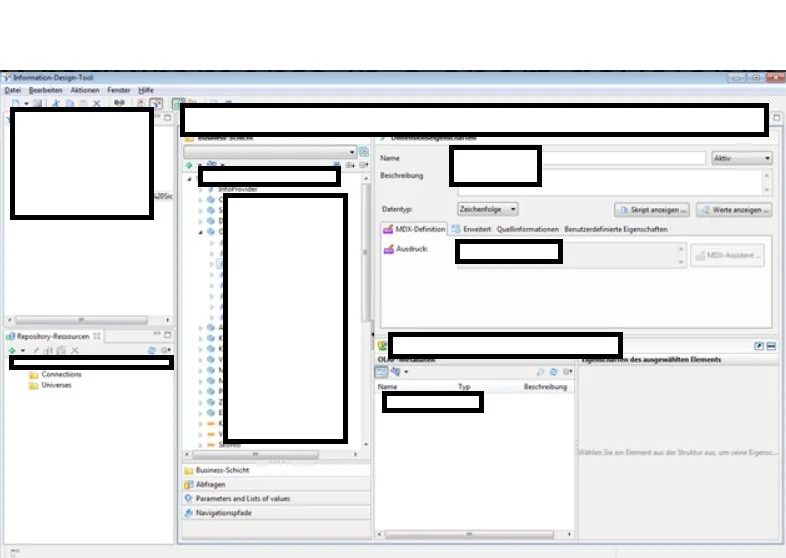Click second icon in OLAP-Metadaten toolbar
The height and width of the screenshot is (558, 786).
click(x=396, y=371)
